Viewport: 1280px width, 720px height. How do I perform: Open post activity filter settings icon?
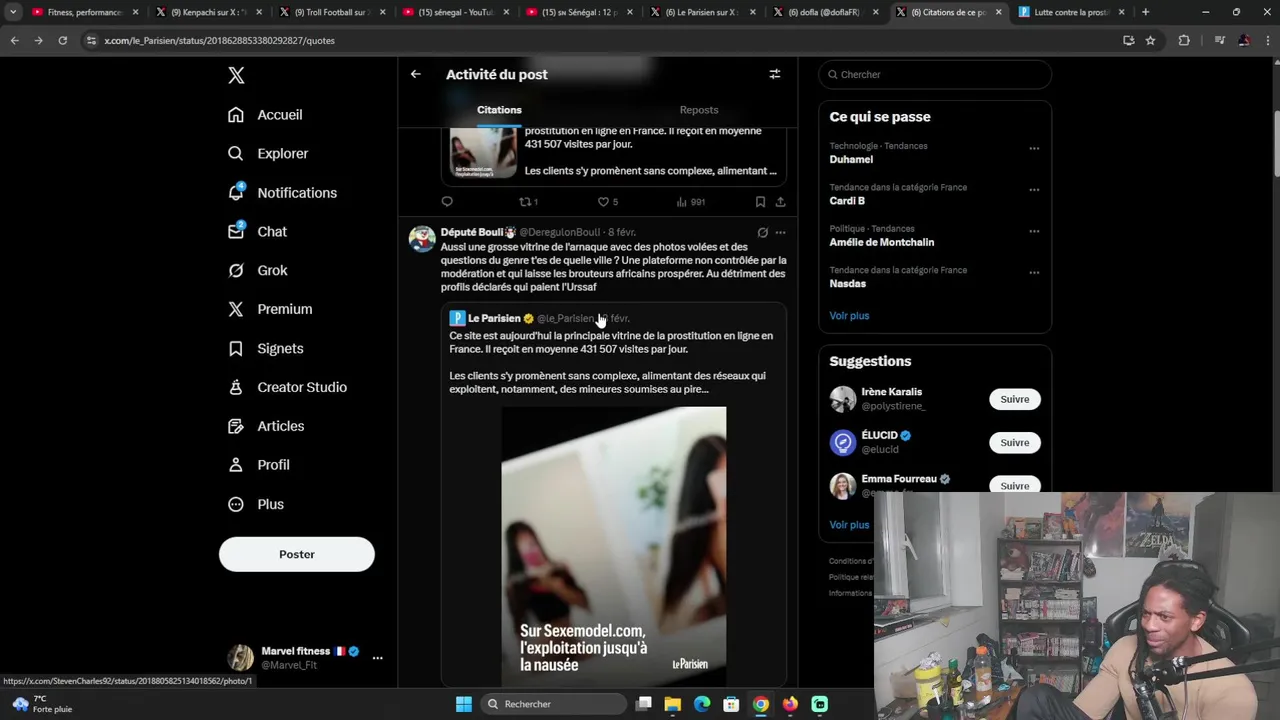pyautogui.click(x=774, y=74)
